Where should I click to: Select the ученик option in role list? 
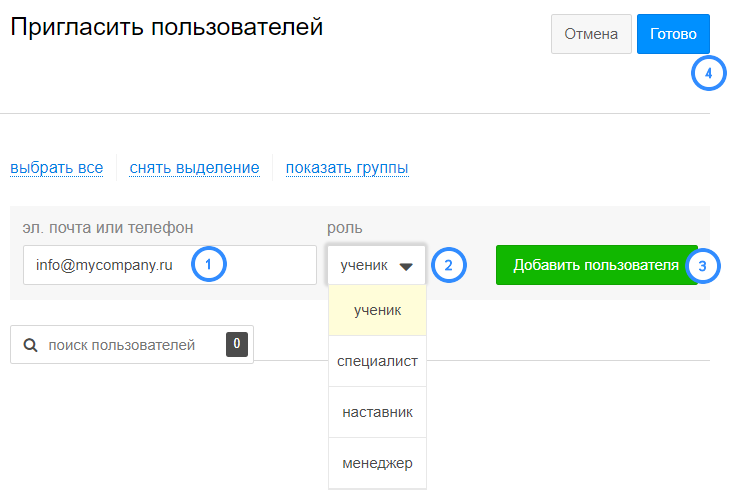pos(377,310)
